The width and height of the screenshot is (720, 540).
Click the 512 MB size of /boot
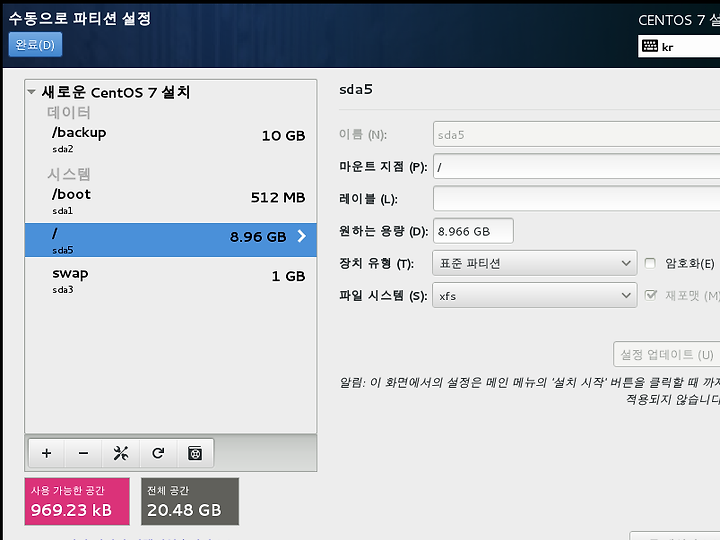point(278,198)
